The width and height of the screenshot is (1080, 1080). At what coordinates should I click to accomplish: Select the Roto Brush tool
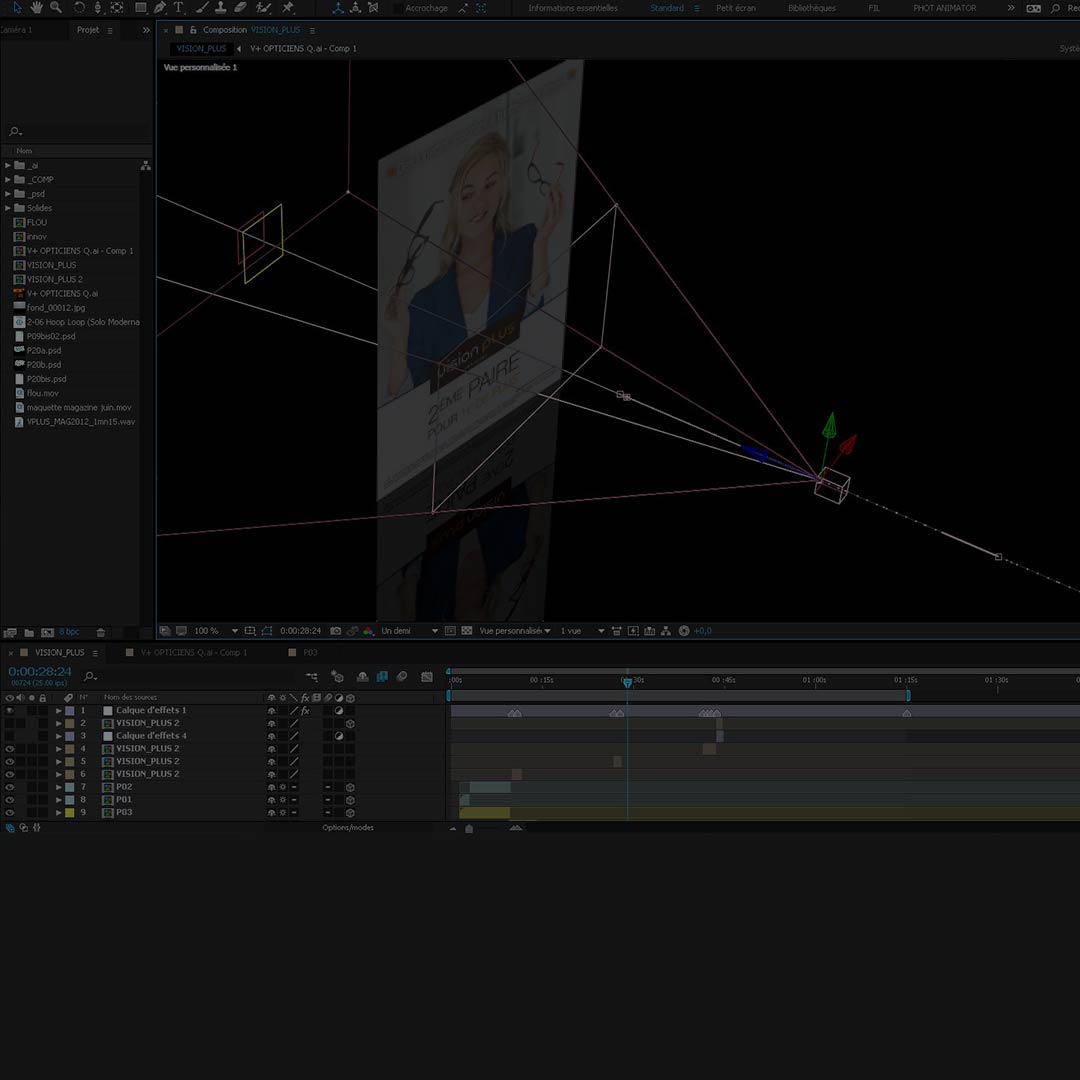coord(263,8)
